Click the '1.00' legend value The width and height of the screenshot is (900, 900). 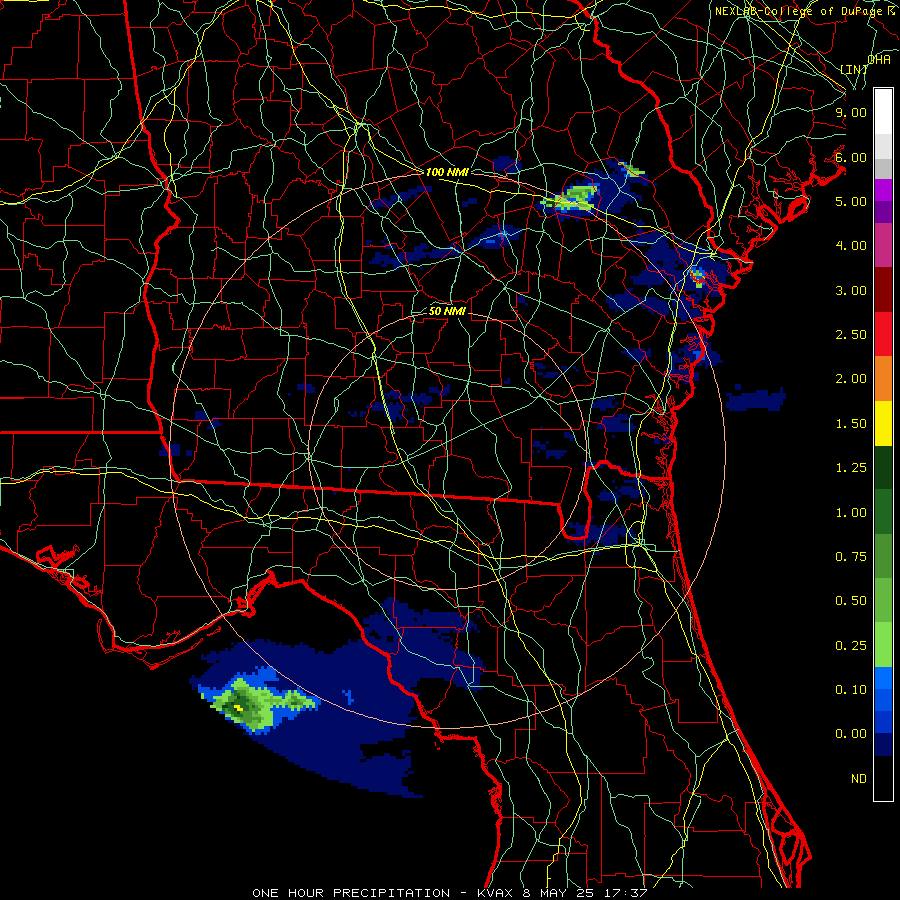(x=851, y=513)
